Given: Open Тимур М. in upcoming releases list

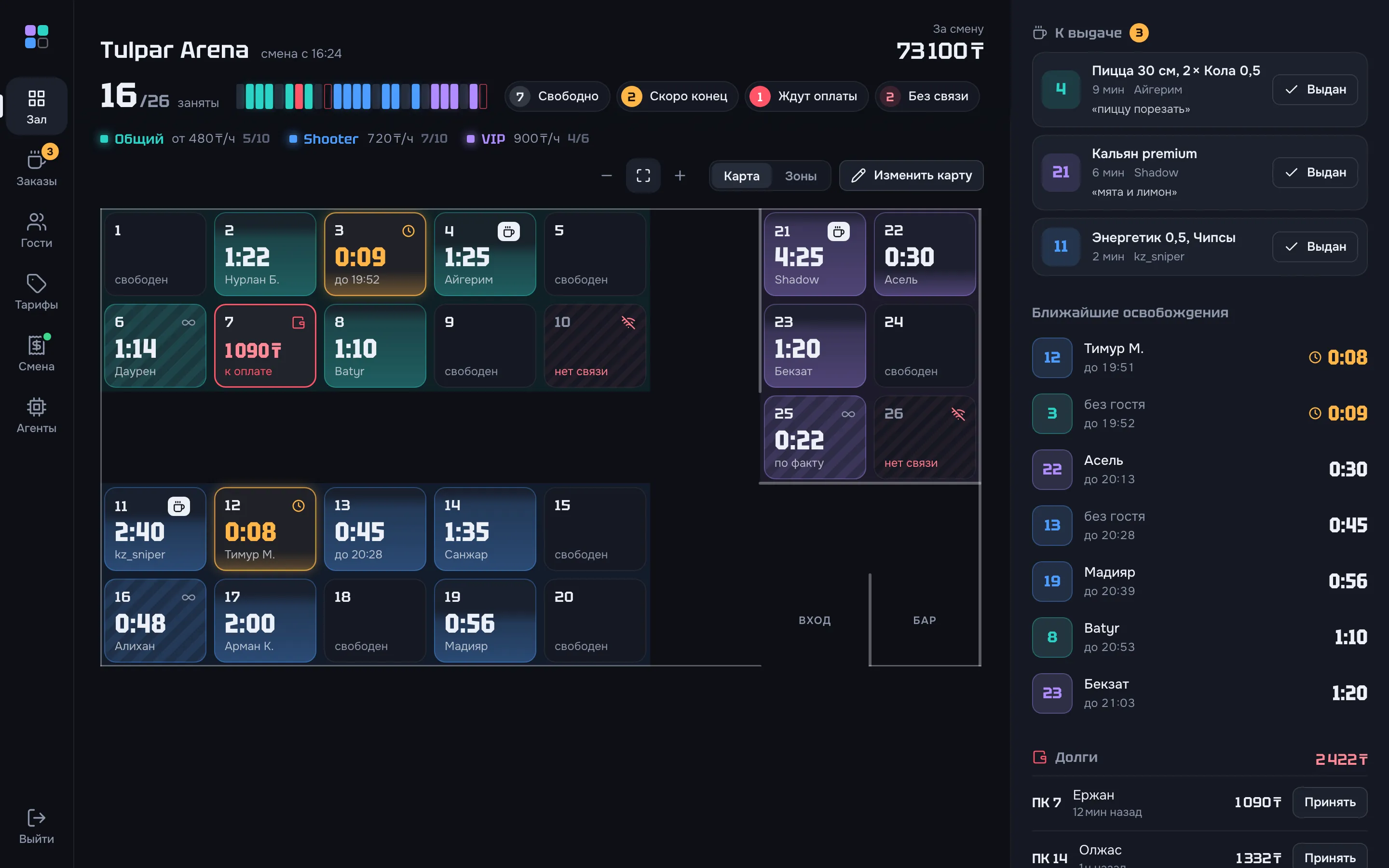Looking at the screenshot, I should coord(1199,357).
